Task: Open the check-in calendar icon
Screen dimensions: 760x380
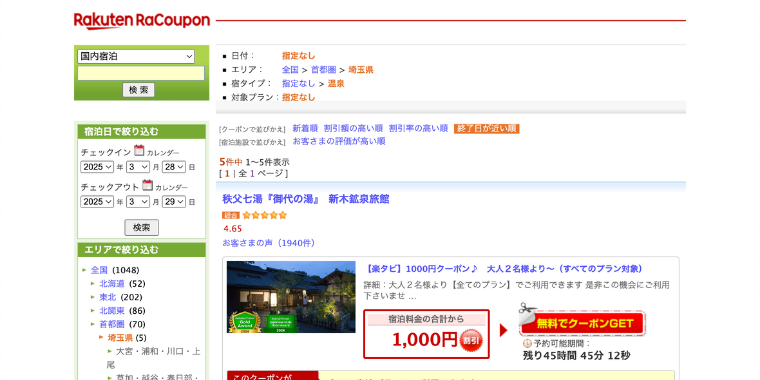Action: point(139,150)
